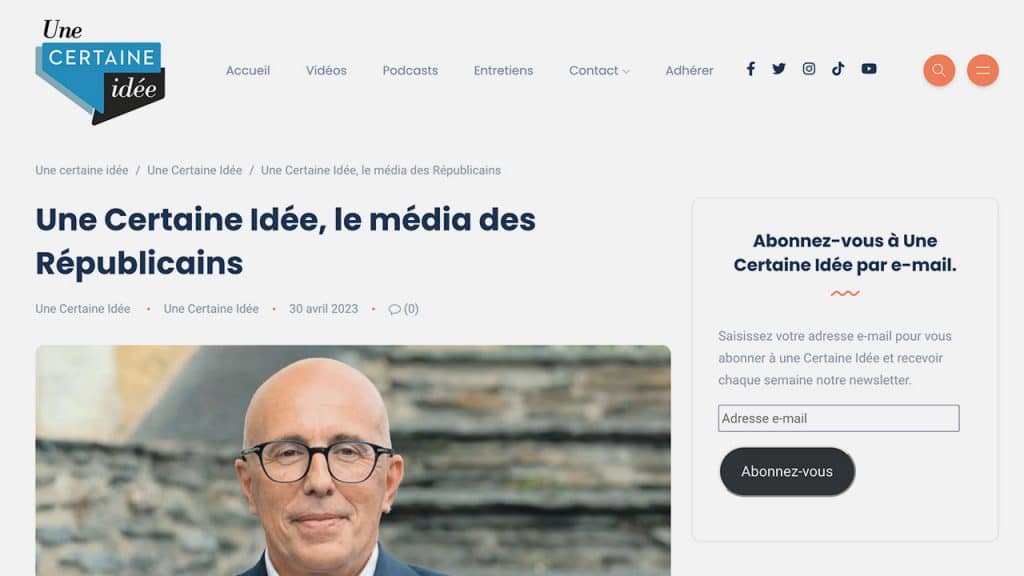Open the TikTok social icon
The image size is (1024, 576).
click(838, 69)
